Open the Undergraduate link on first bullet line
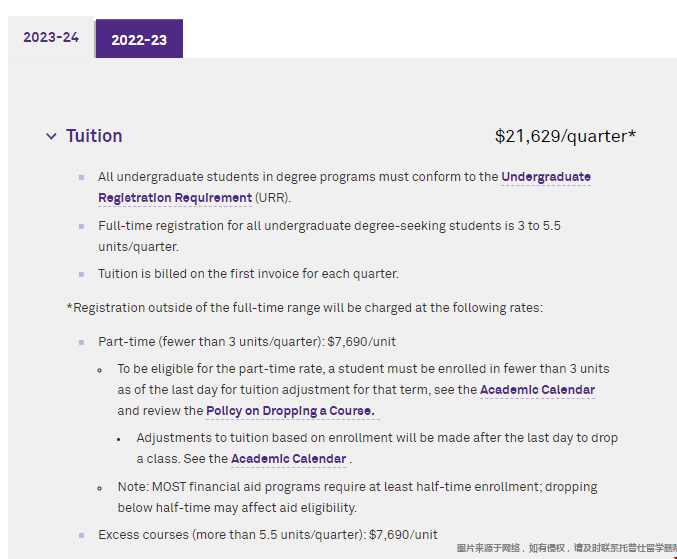The height and width of the screenshot is (559, 677). click(x=546, y=177)
